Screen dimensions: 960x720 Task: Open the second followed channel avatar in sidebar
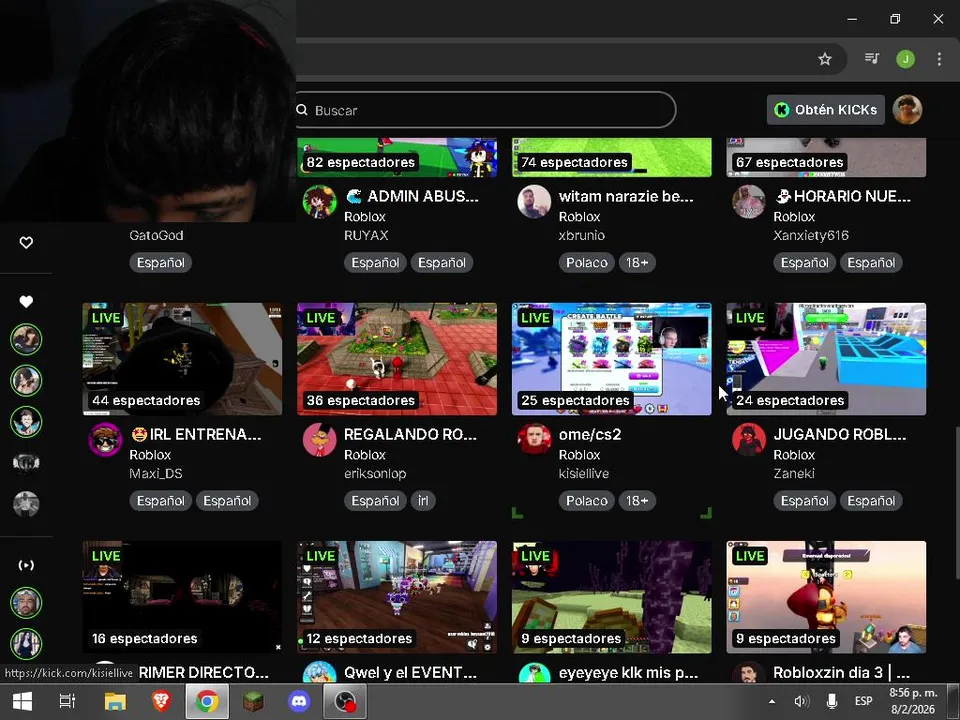pos(26,380)
